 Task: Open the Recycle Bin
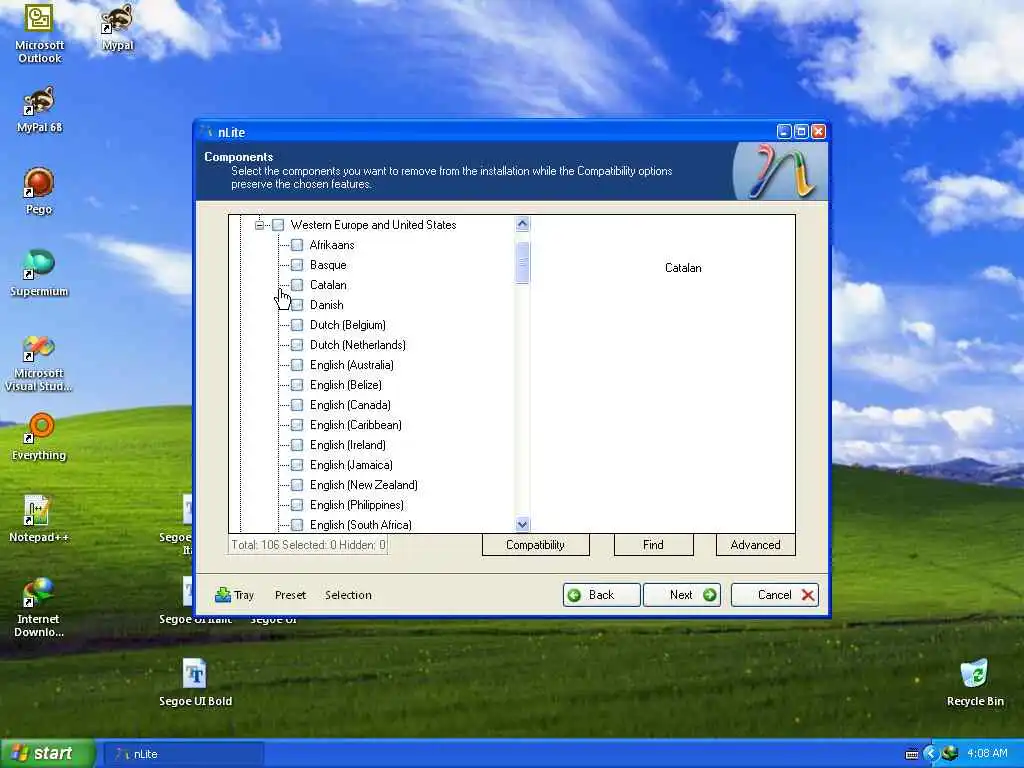(975, 682)
